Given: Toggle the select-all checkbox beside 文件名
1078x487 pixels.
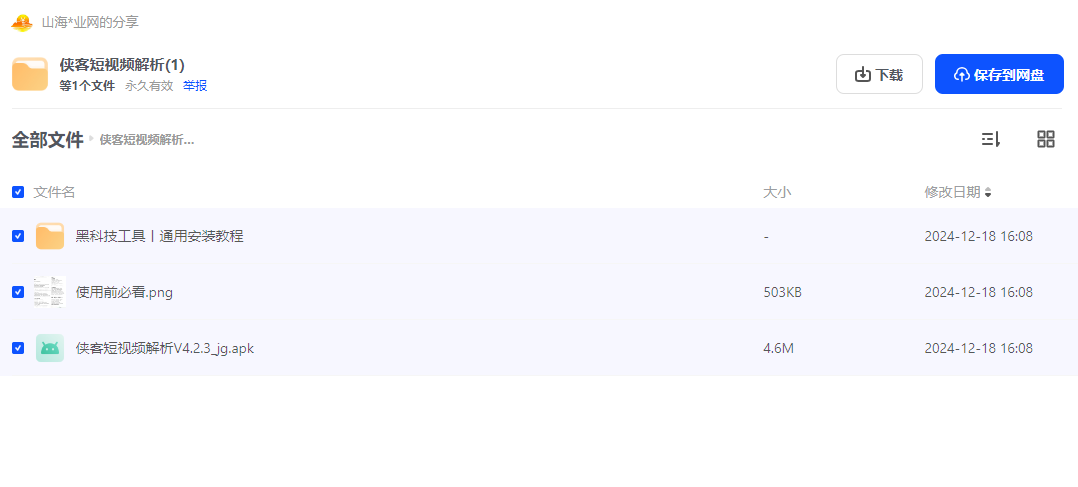Looking at the screenshot, I should tap(18, 192).
